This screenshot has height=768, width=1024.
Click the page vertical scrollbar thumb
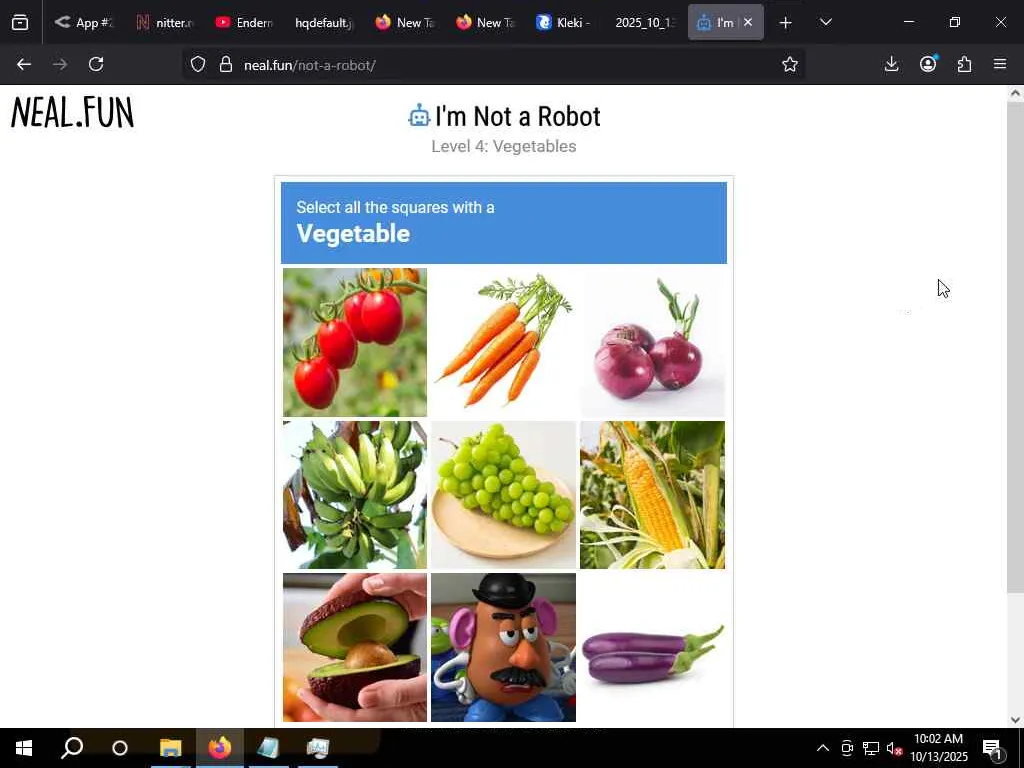click(1015, 347)
